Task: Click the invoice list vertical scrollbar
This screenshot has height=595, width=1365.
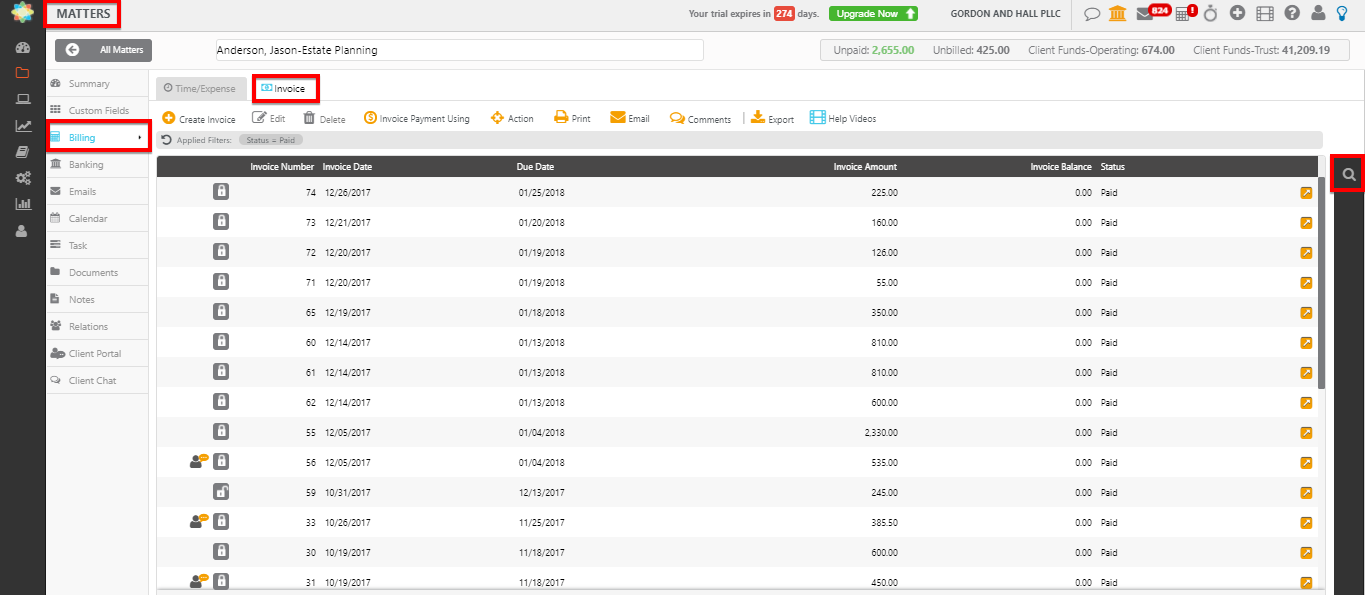Action: click(x=1322, y=282)
